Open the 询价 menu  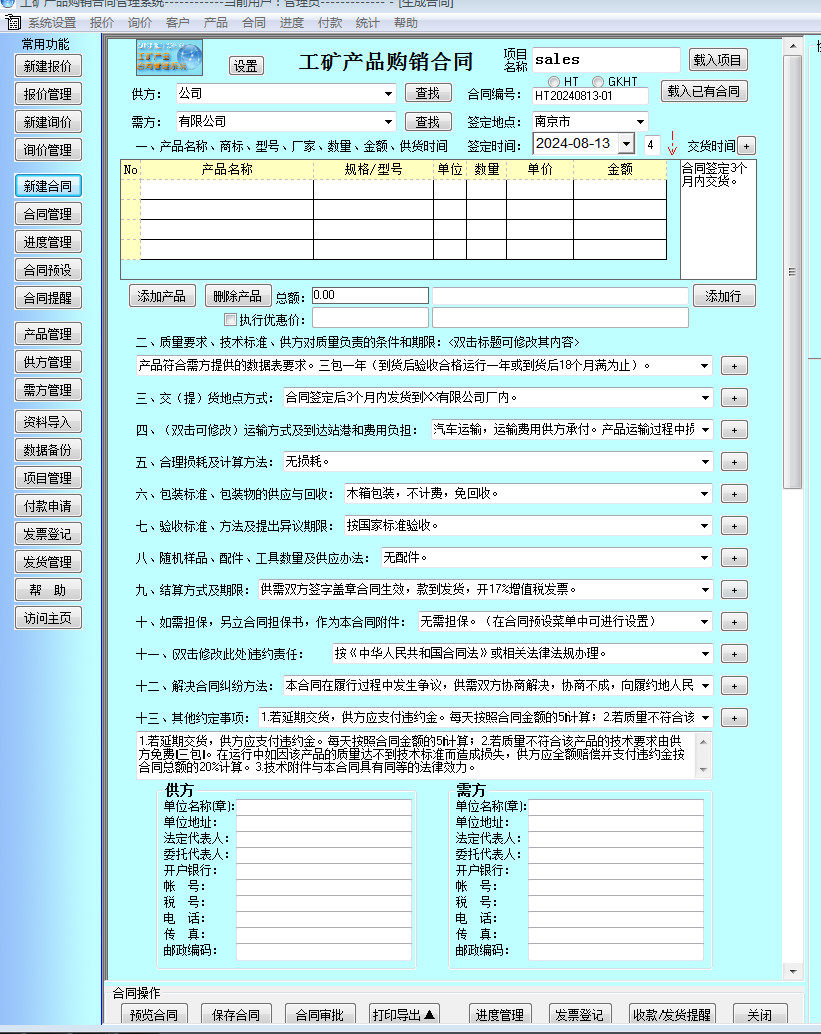coord(140,23)
